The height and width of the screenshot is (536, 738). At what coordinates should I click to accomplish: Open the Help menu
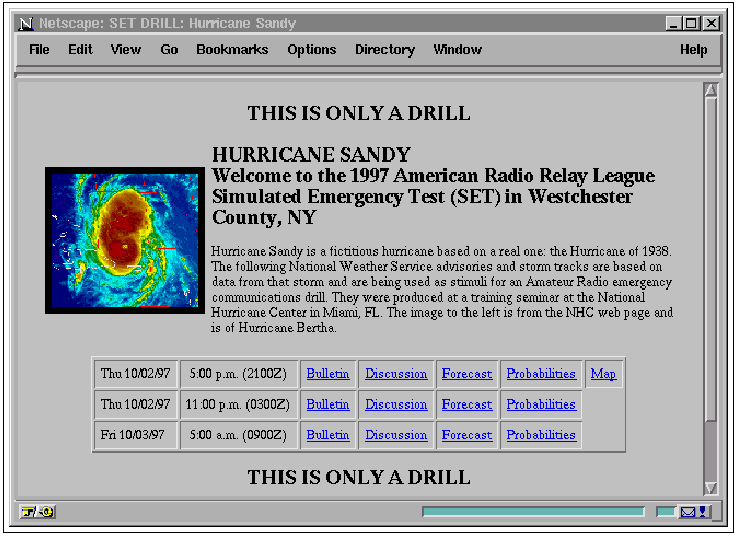click(693, 49)
